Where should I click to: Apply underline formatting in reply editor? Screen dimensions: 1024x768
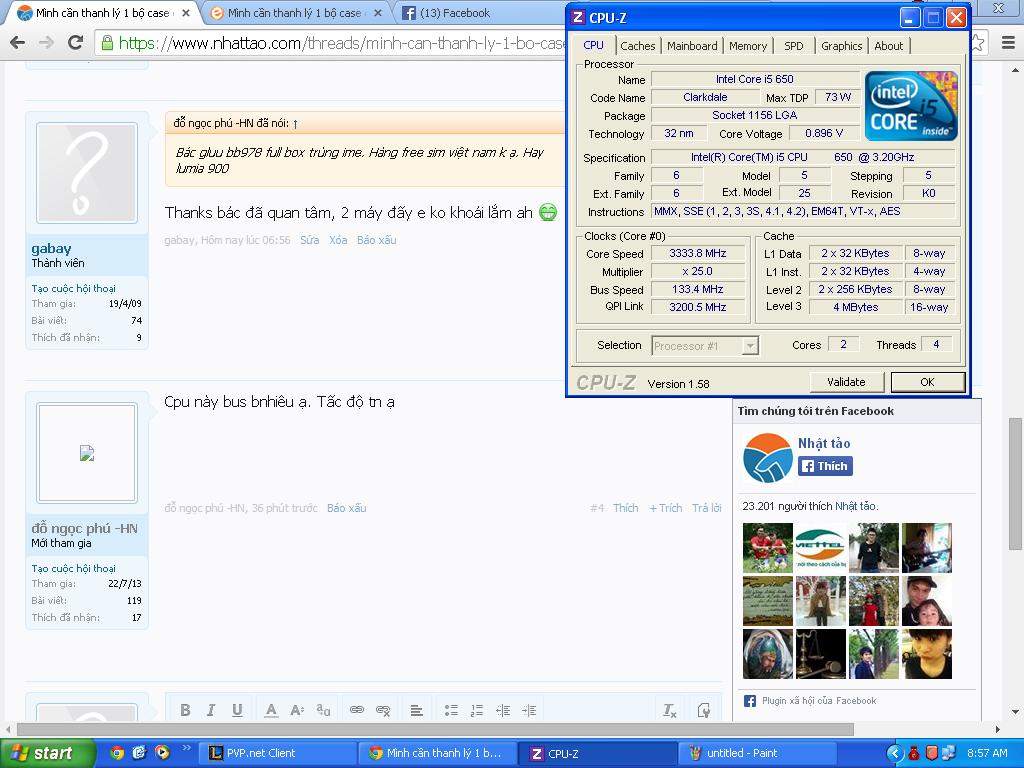tap(237, 710)
